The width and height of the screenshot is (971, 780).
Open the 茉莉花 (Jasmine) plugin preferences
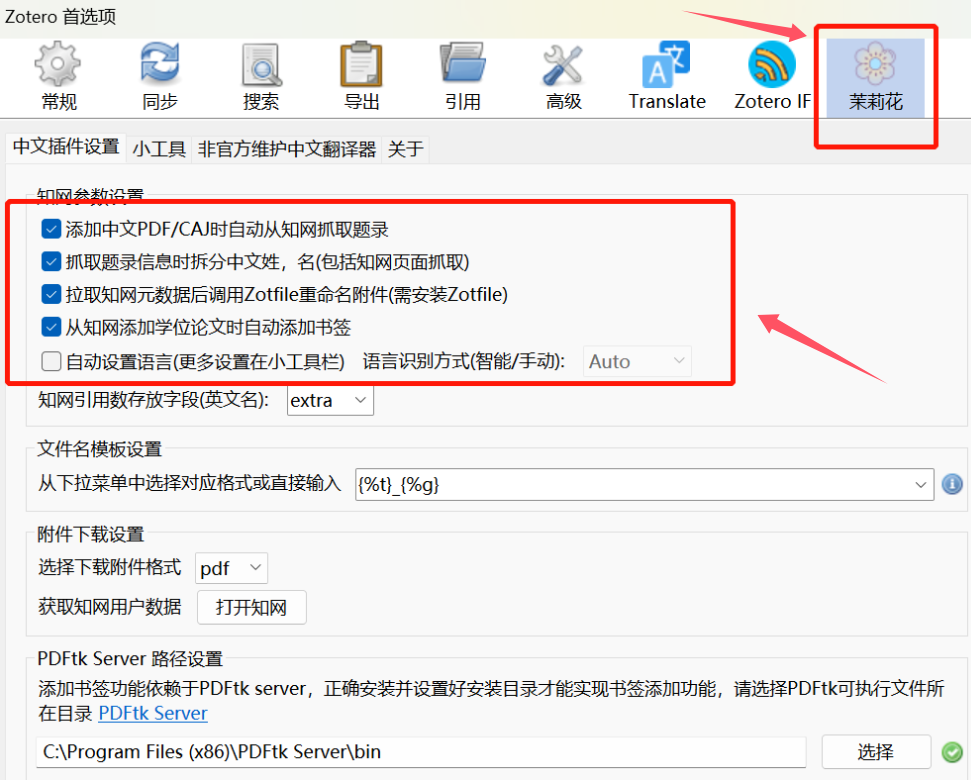(875, 77)
